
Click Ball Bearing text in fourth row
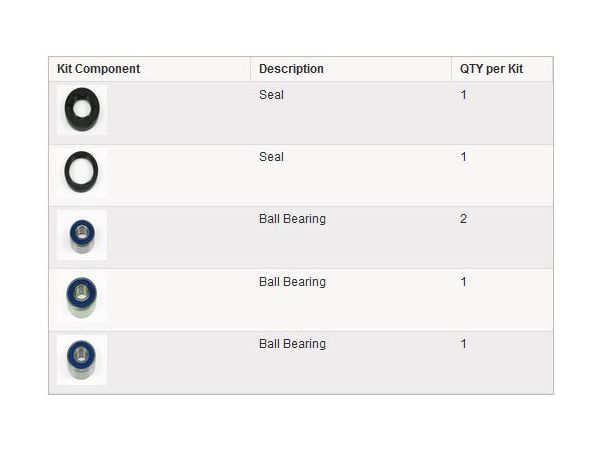pyautogui.click(x=292, y=282)
